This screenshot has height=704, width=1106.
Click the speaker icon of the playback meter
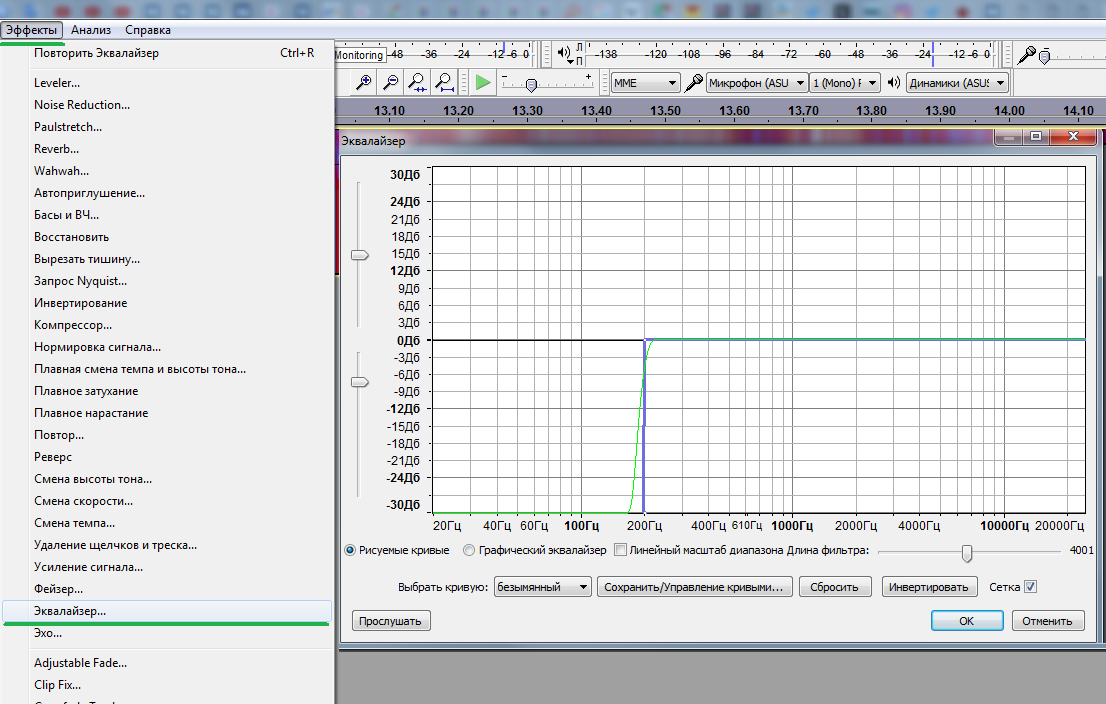[564, 53]
